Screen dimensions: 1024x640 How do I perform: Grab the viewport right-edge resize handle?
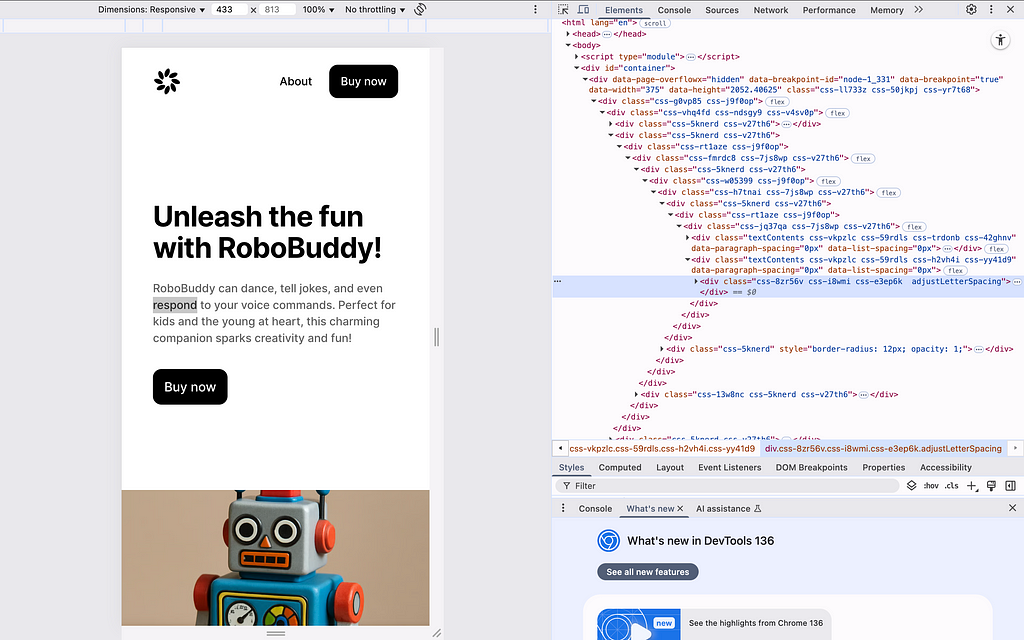(436, 337)
